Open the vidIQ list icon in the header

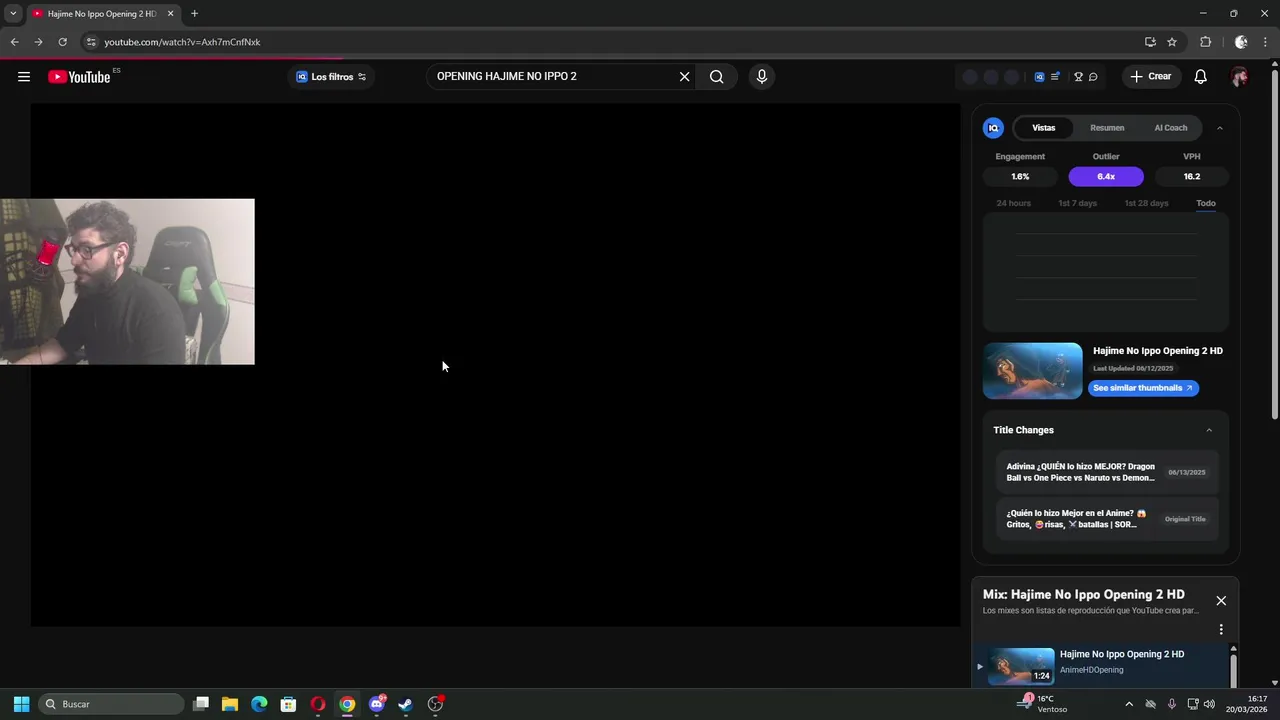pyautogui.click(x=1055, y=77)
